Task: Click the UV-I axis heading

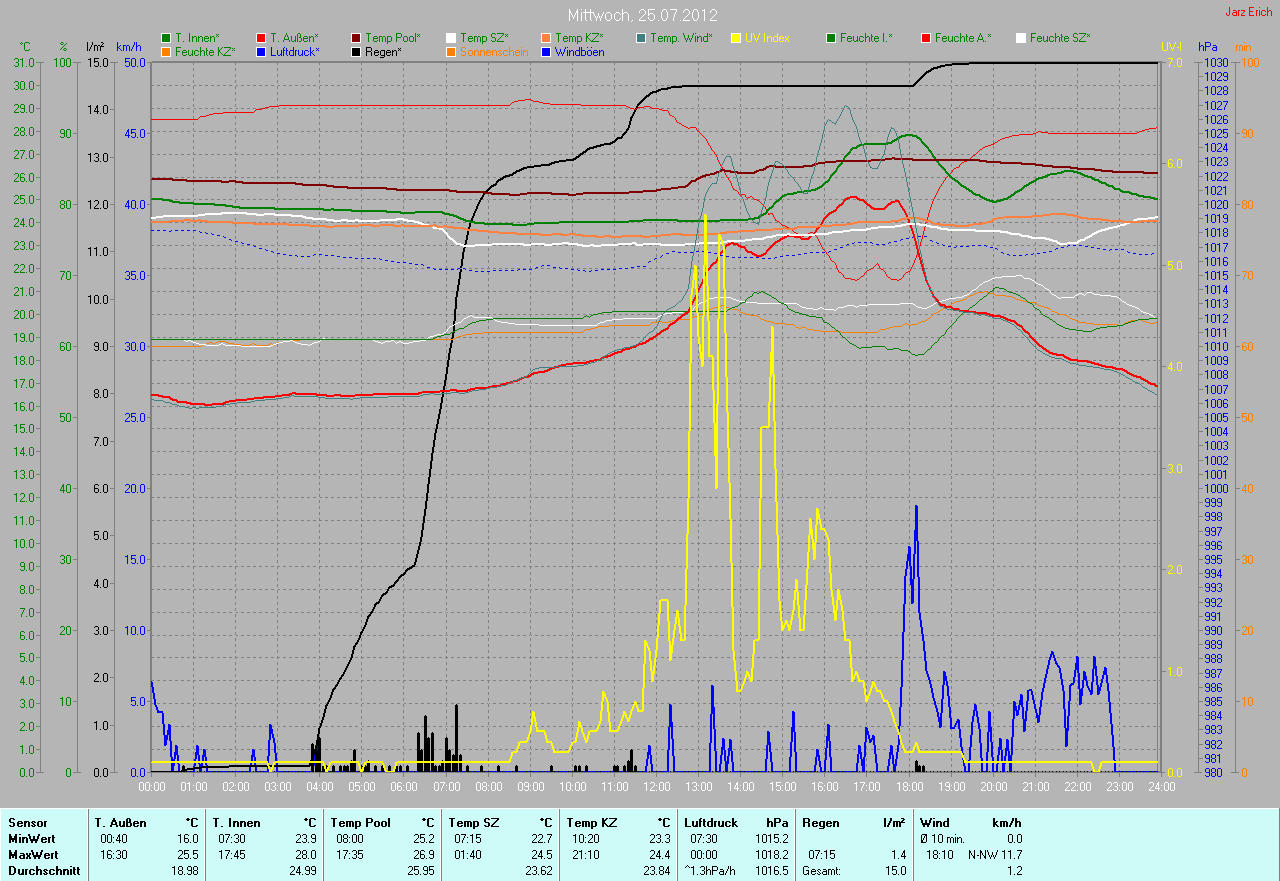Action: point(1171,47)
